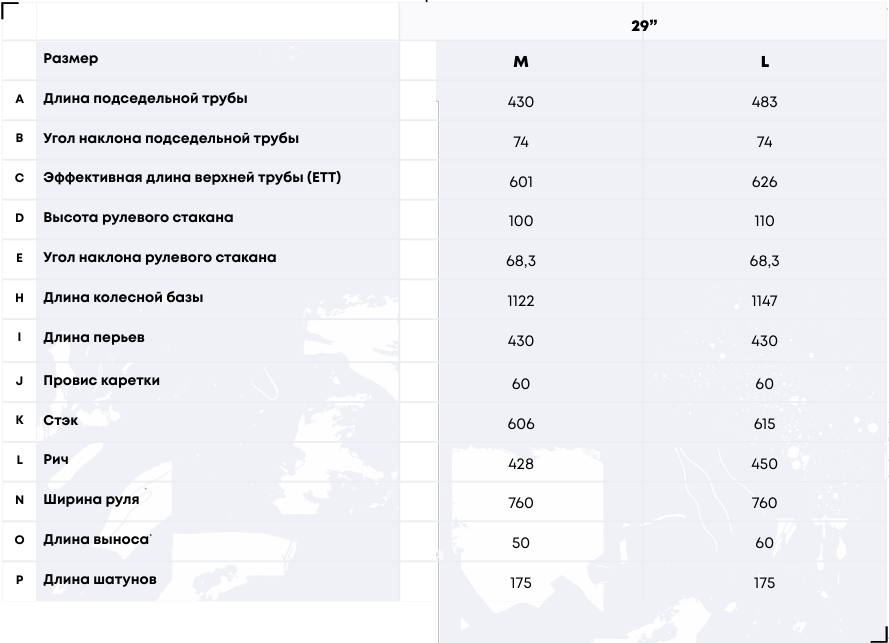Click the 50 stem length value

coord(520,543)
